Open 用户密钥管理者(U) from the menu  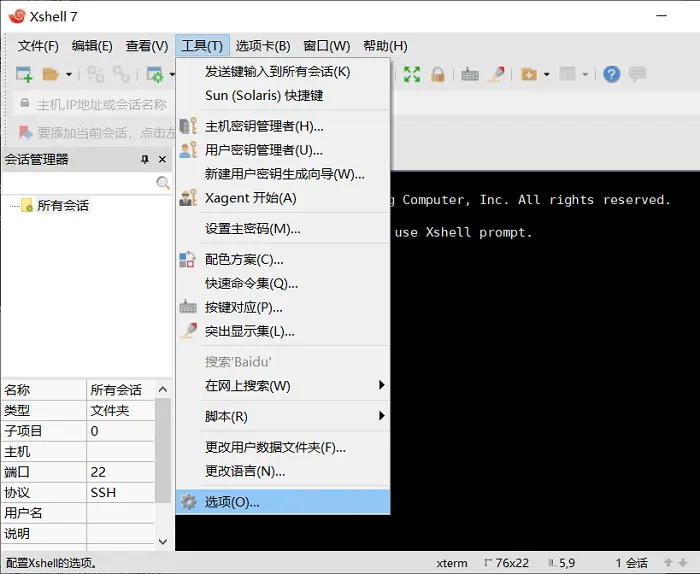pos(283,150)
